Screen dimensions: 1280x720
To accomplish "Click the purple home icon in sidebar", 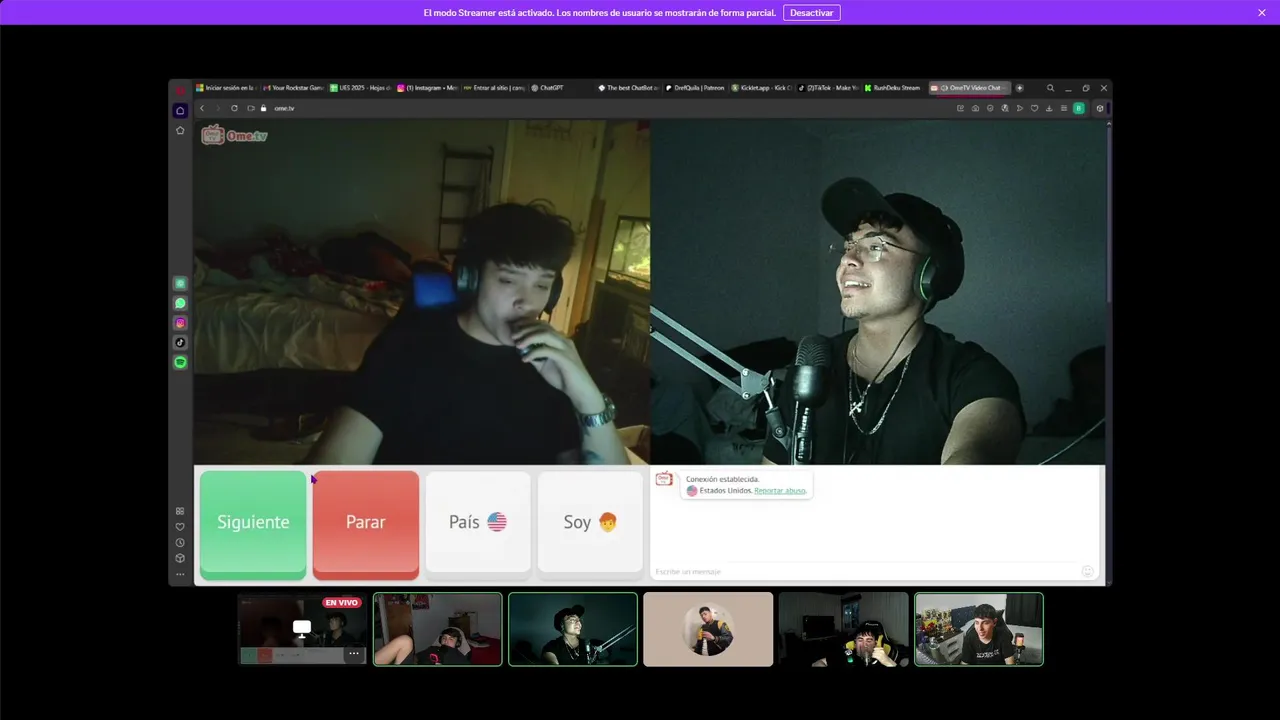I will (180, 111).
